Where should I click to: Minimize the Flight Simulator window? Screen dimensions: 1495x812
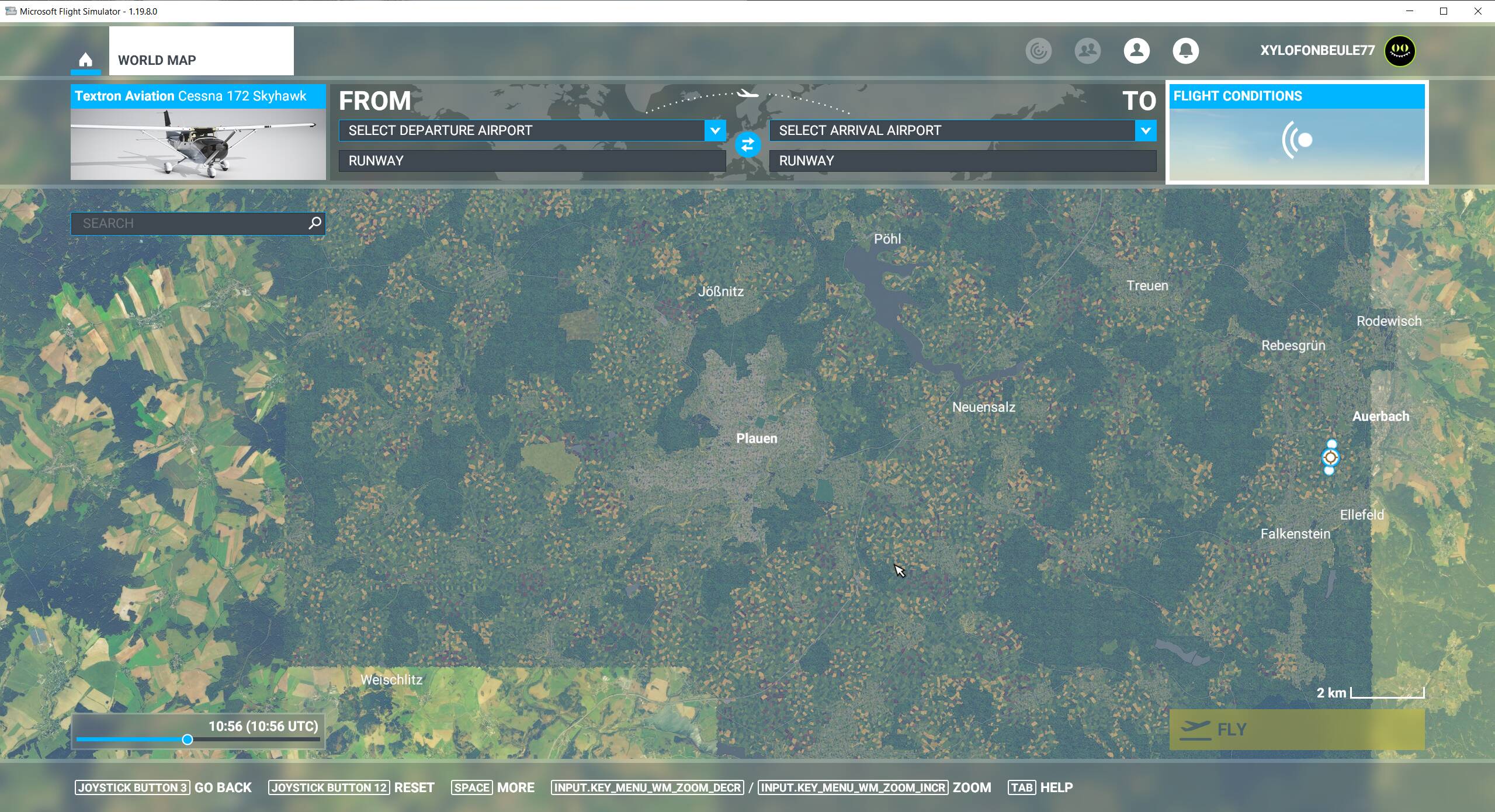[1410, 11]
